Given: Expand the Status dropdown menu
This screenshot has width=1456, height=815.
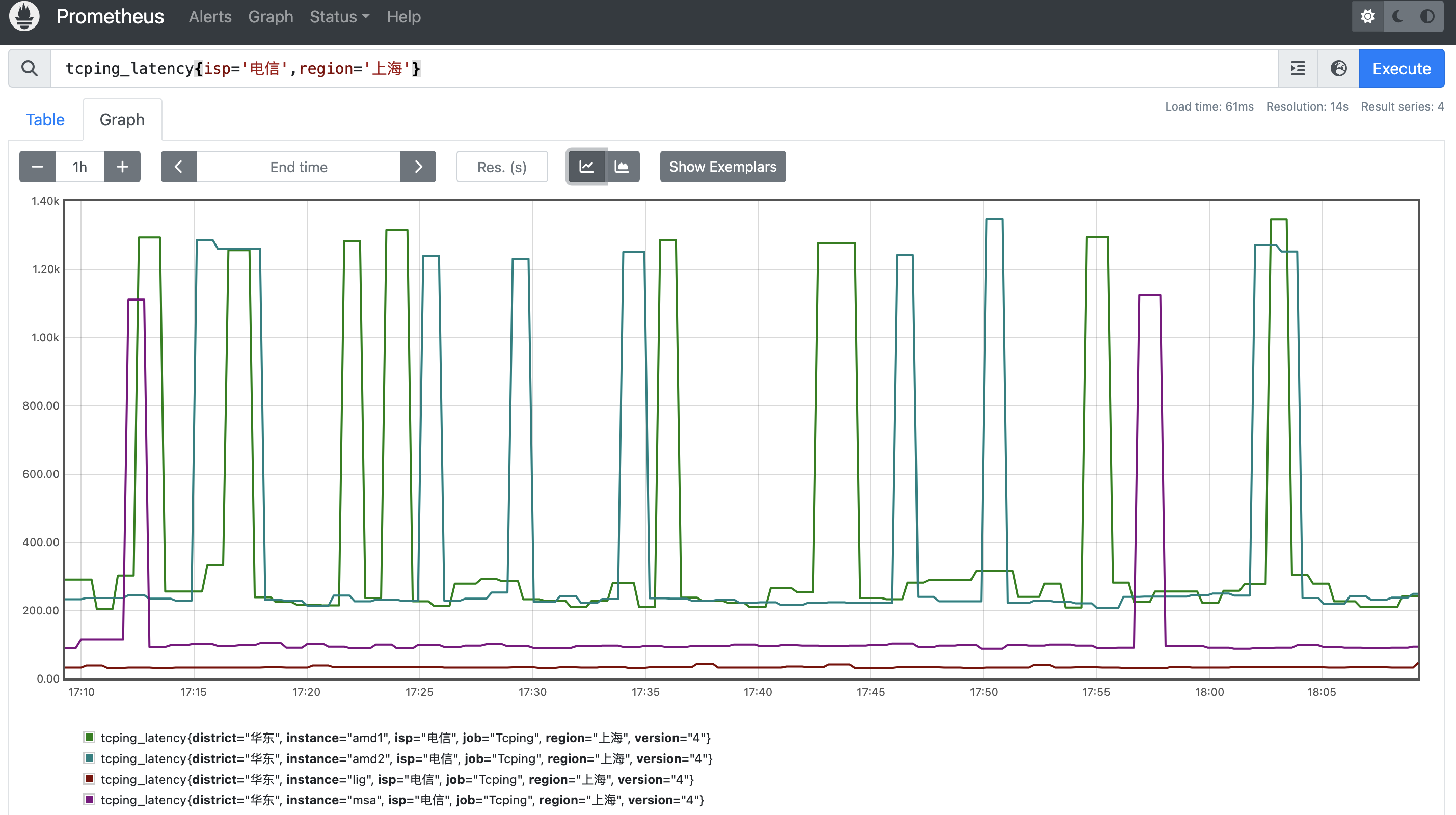Looking at the screenshot, I should [339, 17].
